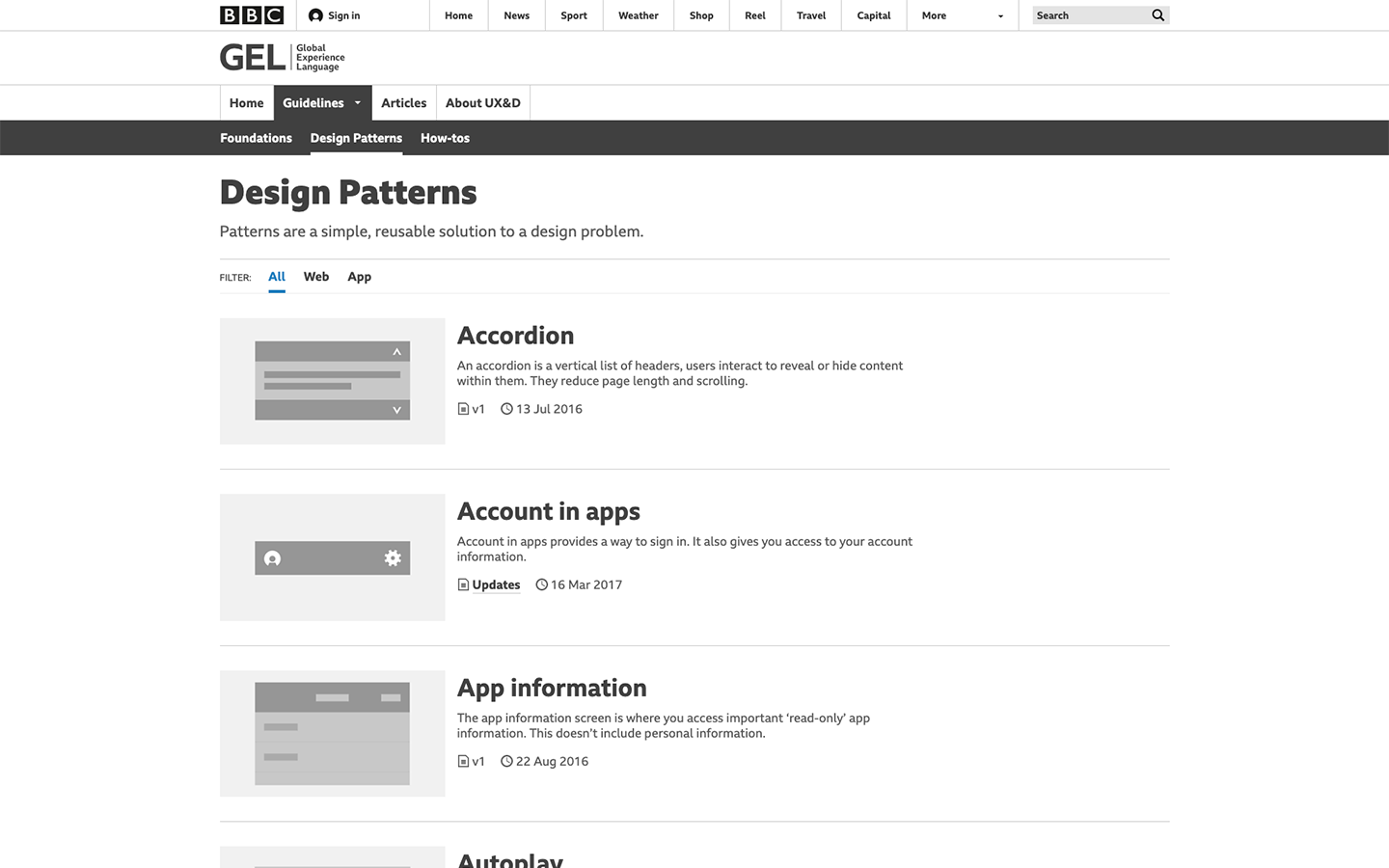
Task: Filter patterns by App
Action: (x=360, y=277)
